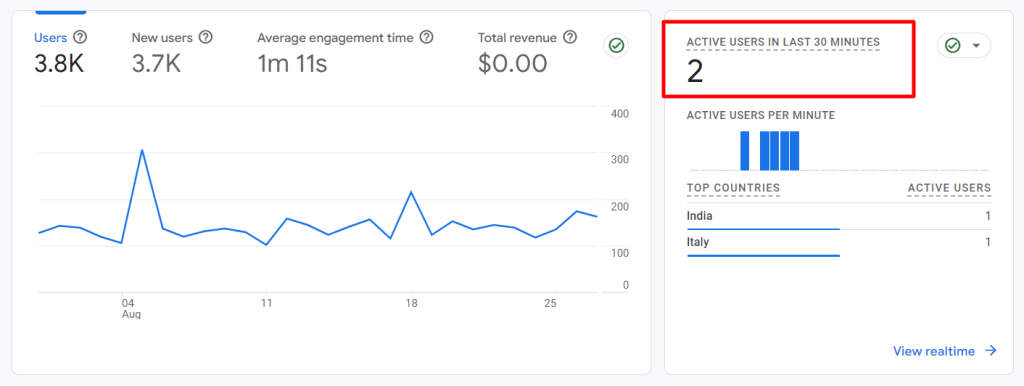Click the 3.7K New users value
The width and height of the screenshot is (1024, 386).
click(x=156, y=63)
